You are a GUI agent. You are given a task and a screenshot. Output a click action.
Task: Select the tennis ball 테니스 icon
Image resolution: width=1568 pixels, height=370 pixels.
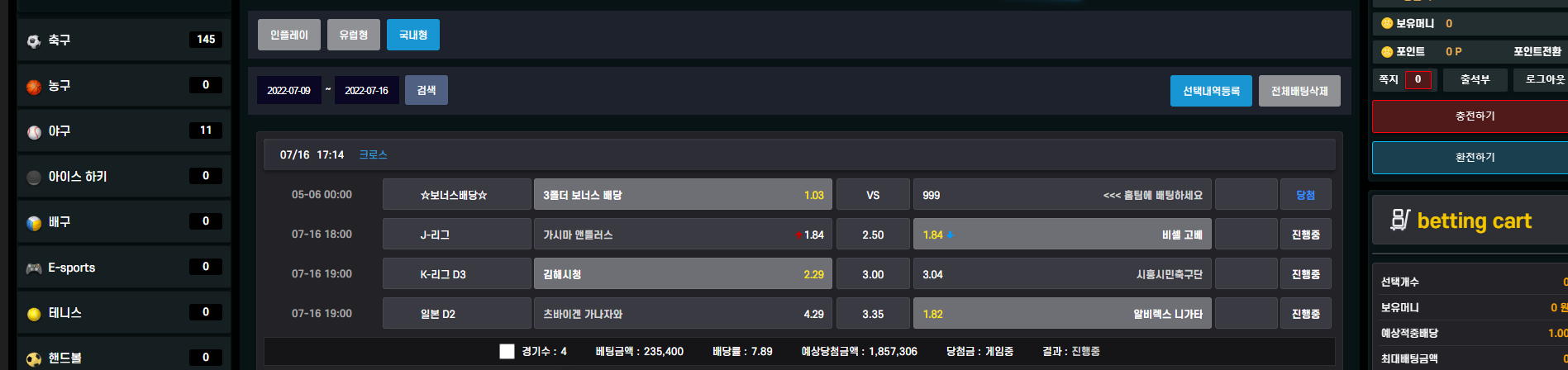[34, 313]
